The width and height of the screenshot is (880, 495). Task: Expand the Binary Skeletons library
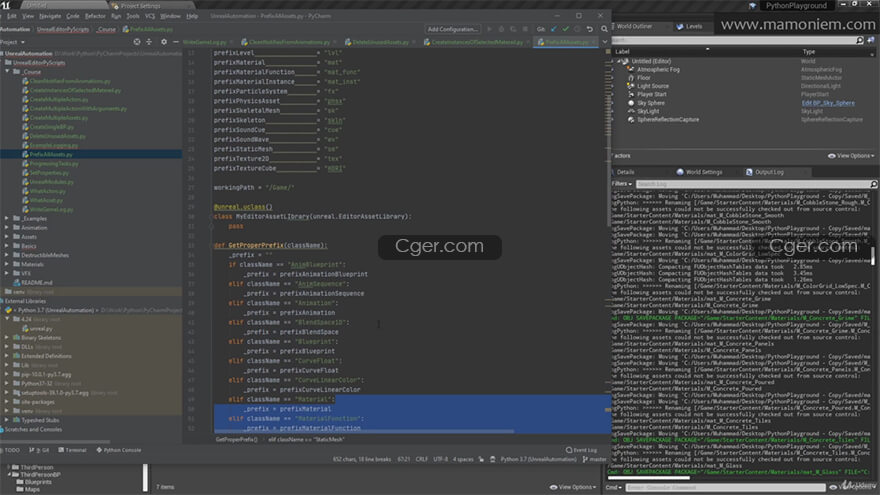pyautogui.click(x=7, y=338)
